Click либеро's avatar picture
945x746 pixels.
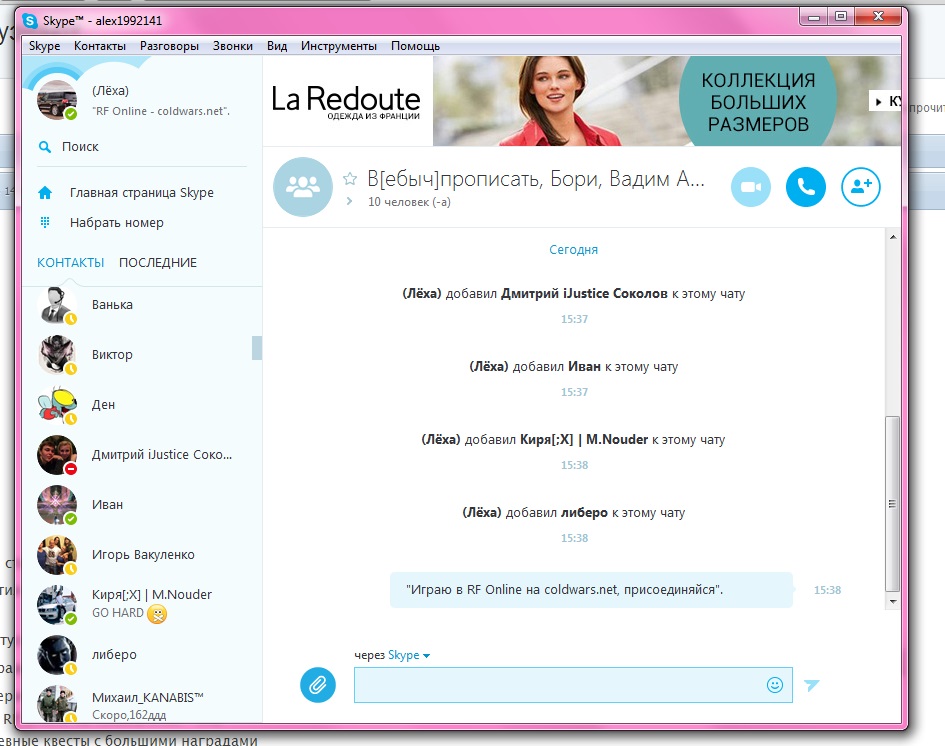point(57,655)
